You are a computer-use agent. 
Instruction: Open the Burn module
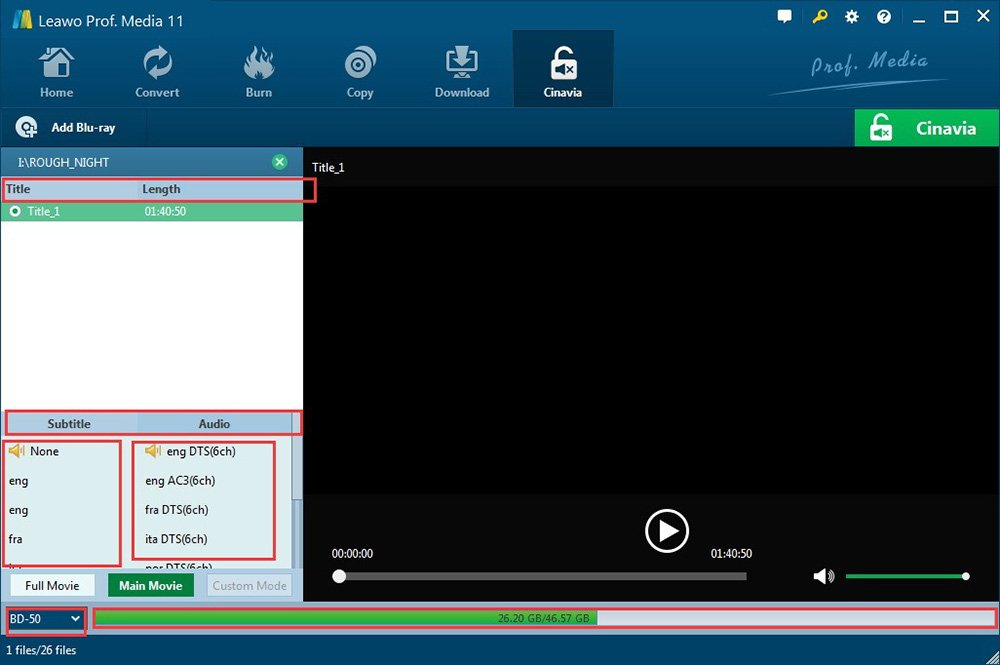point(258,71)
